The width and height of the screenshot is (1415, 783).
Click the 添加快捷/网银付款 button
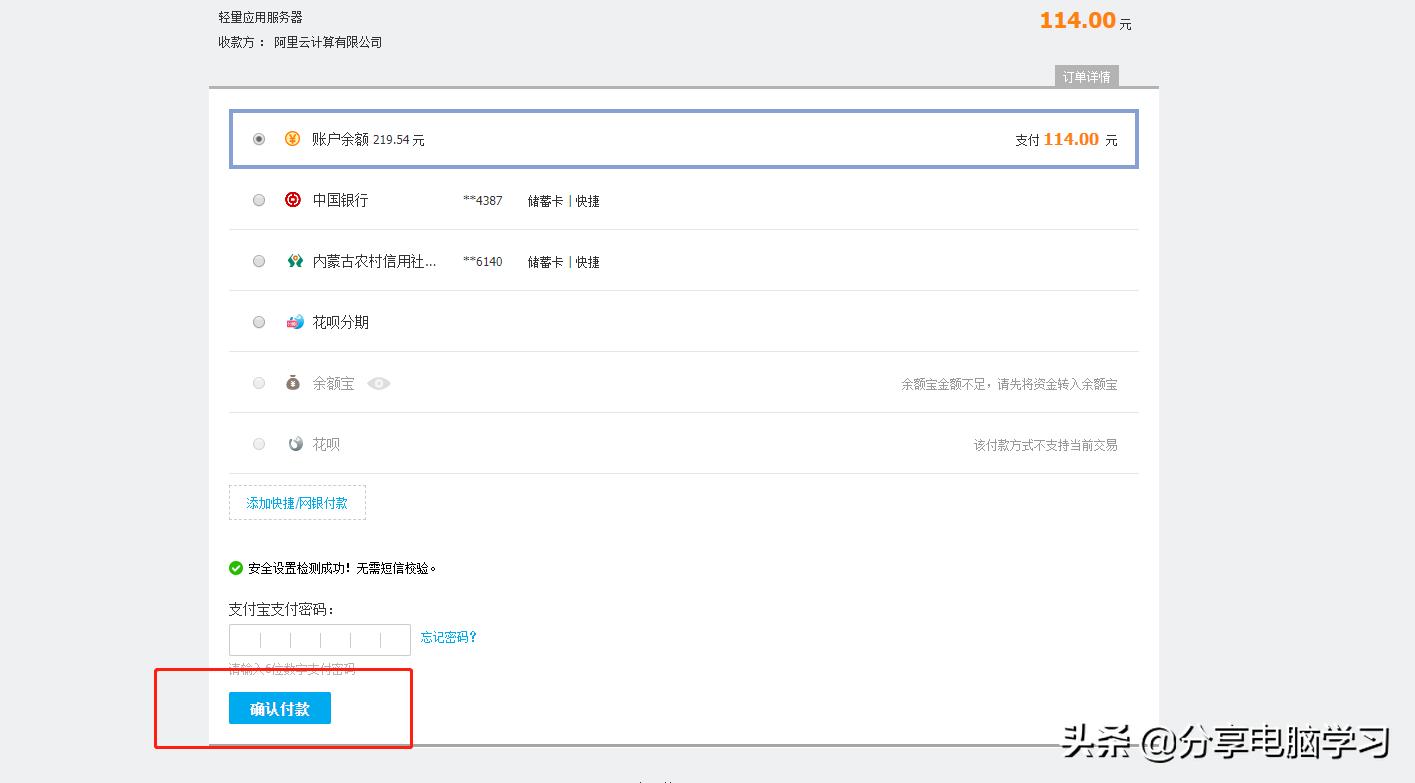[297, 503]
